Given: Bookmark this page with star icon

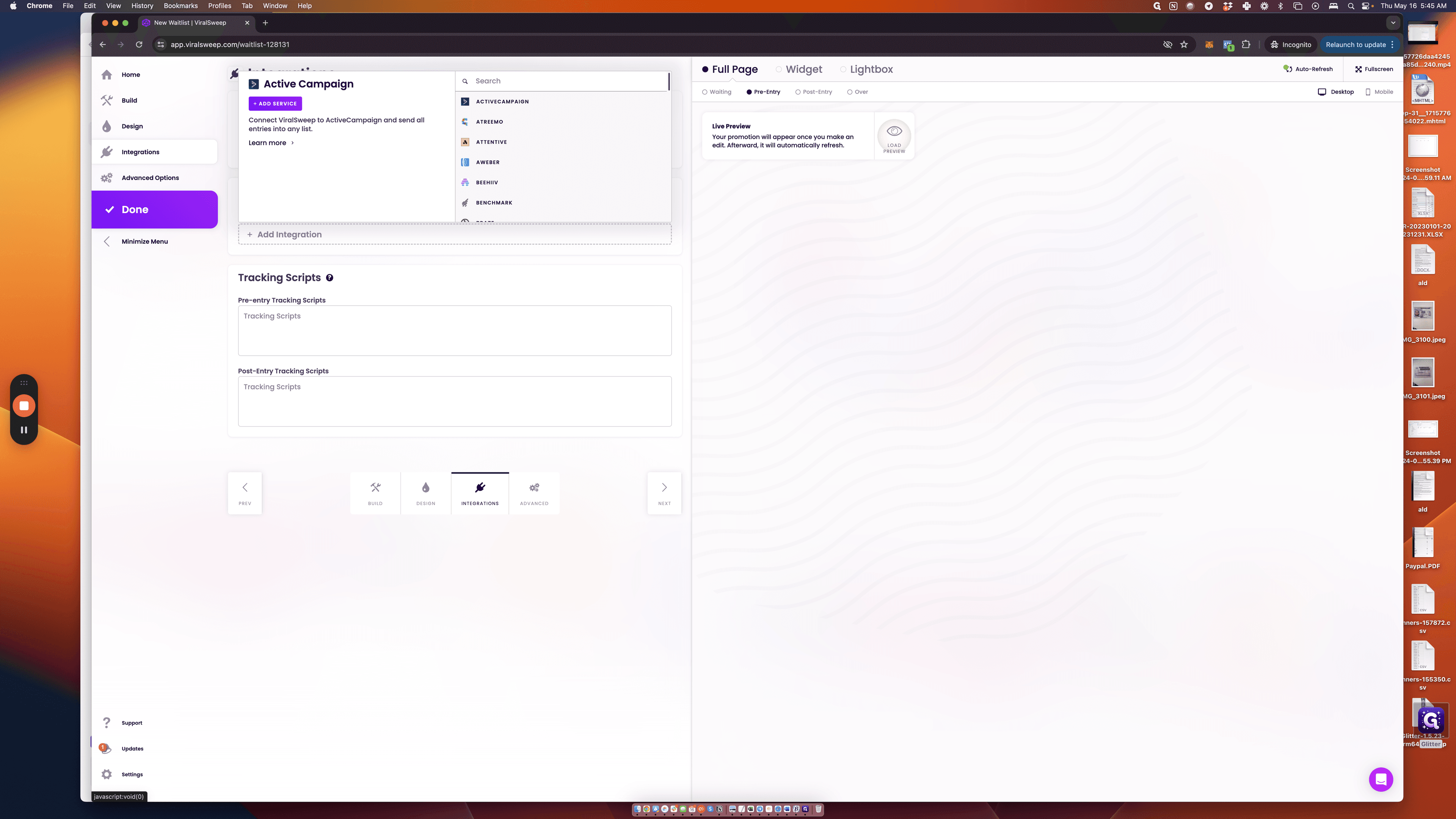Looking at the screenshot, I should pyautogui.click(x=1184, y=45).
